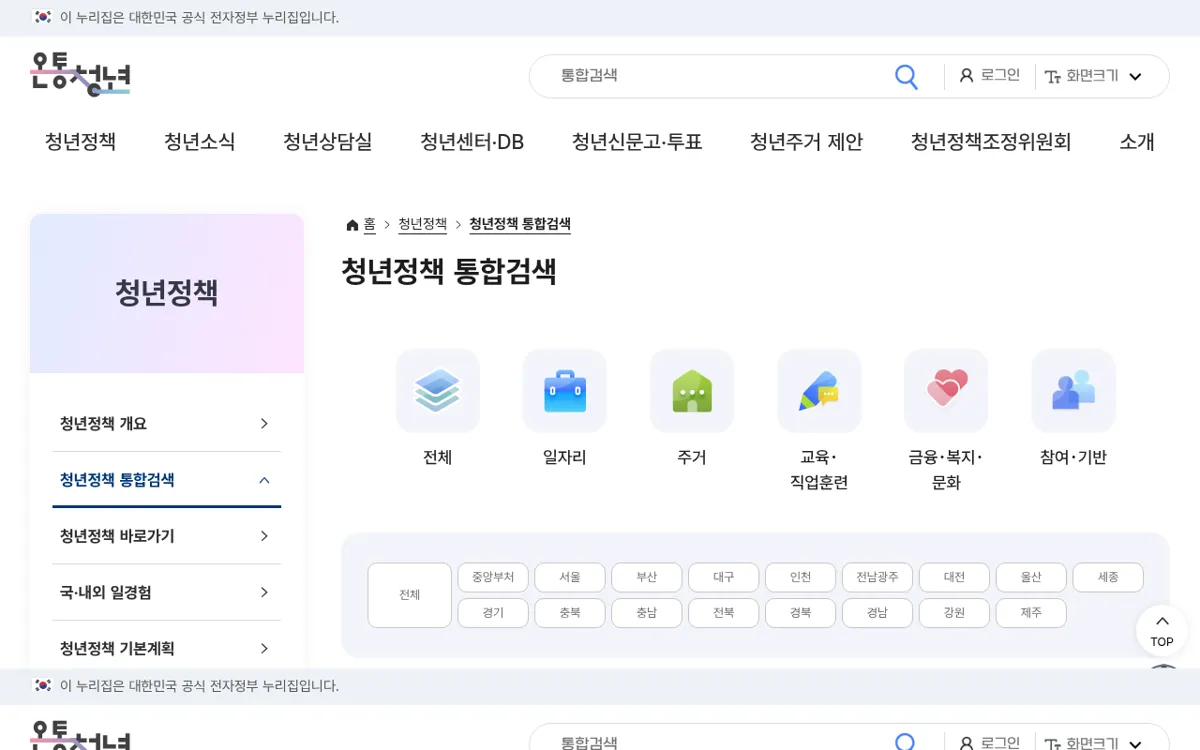Expand the 국·내외 일경험 sidebar item
Viewport: 1200px width, 750px height.
tap(166, 592)
